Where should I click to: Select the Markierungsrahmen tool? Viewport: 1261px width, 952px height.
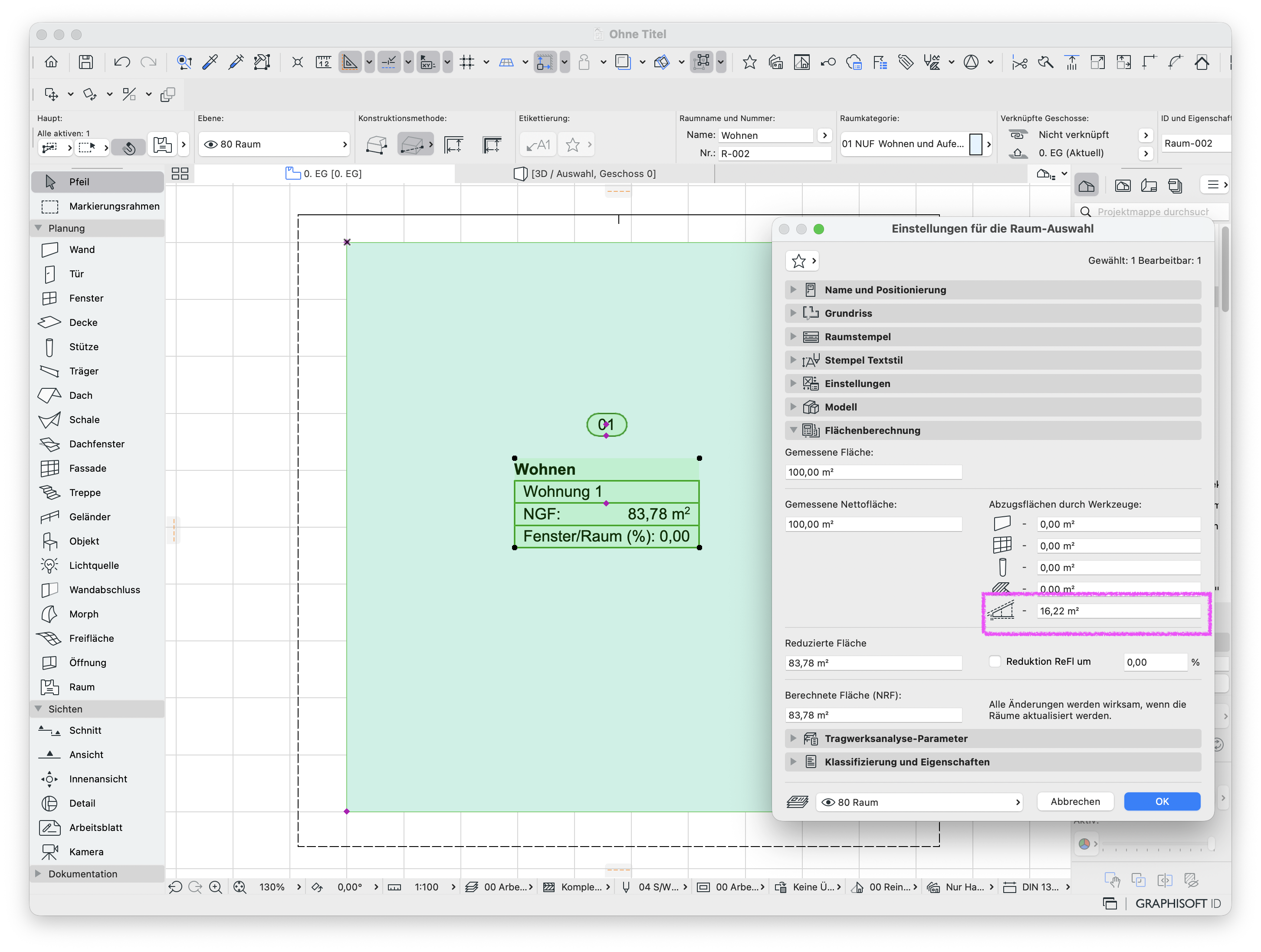click(x=97, y=207)
